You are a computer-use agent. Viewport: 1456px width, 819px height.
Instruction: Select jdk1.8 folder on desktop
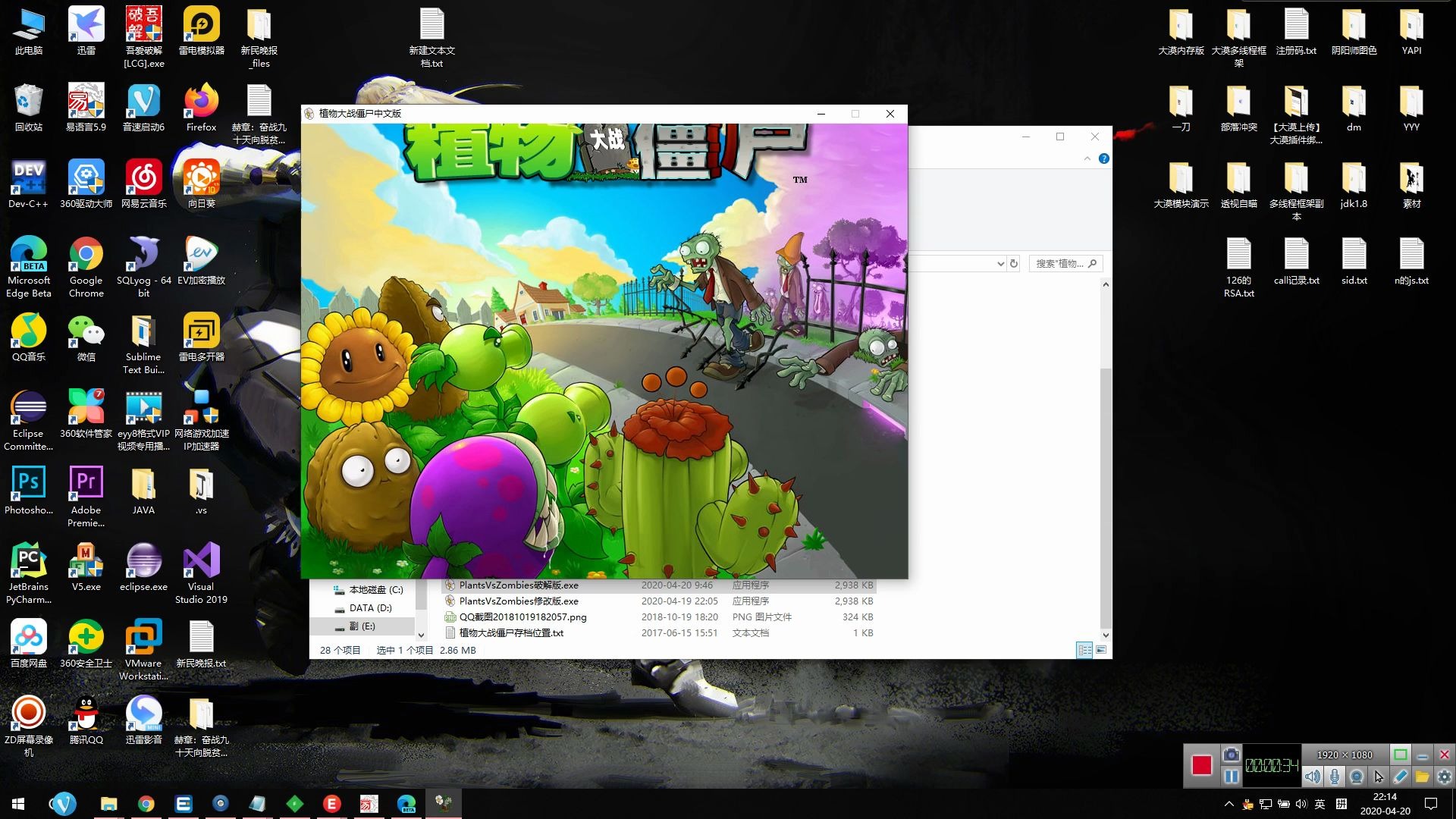(x=1354, y=184)
